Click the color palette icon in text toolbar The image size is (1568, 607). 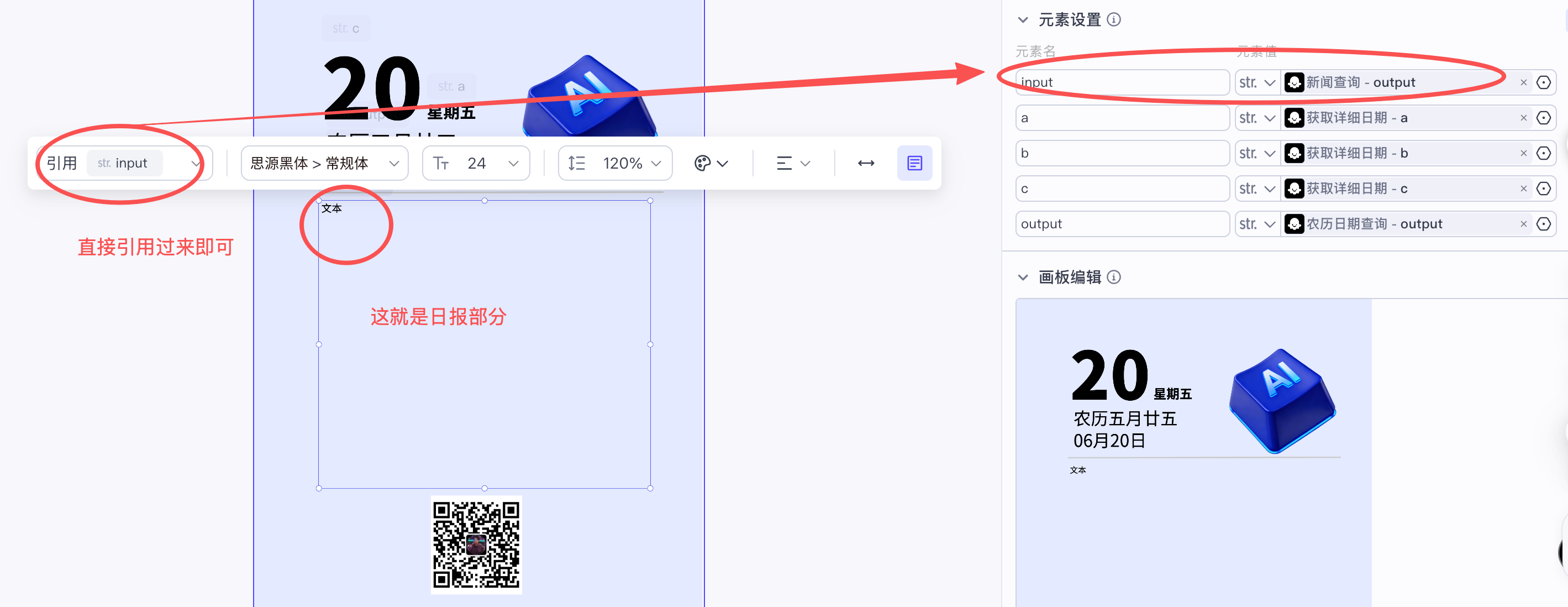(702, 163)
